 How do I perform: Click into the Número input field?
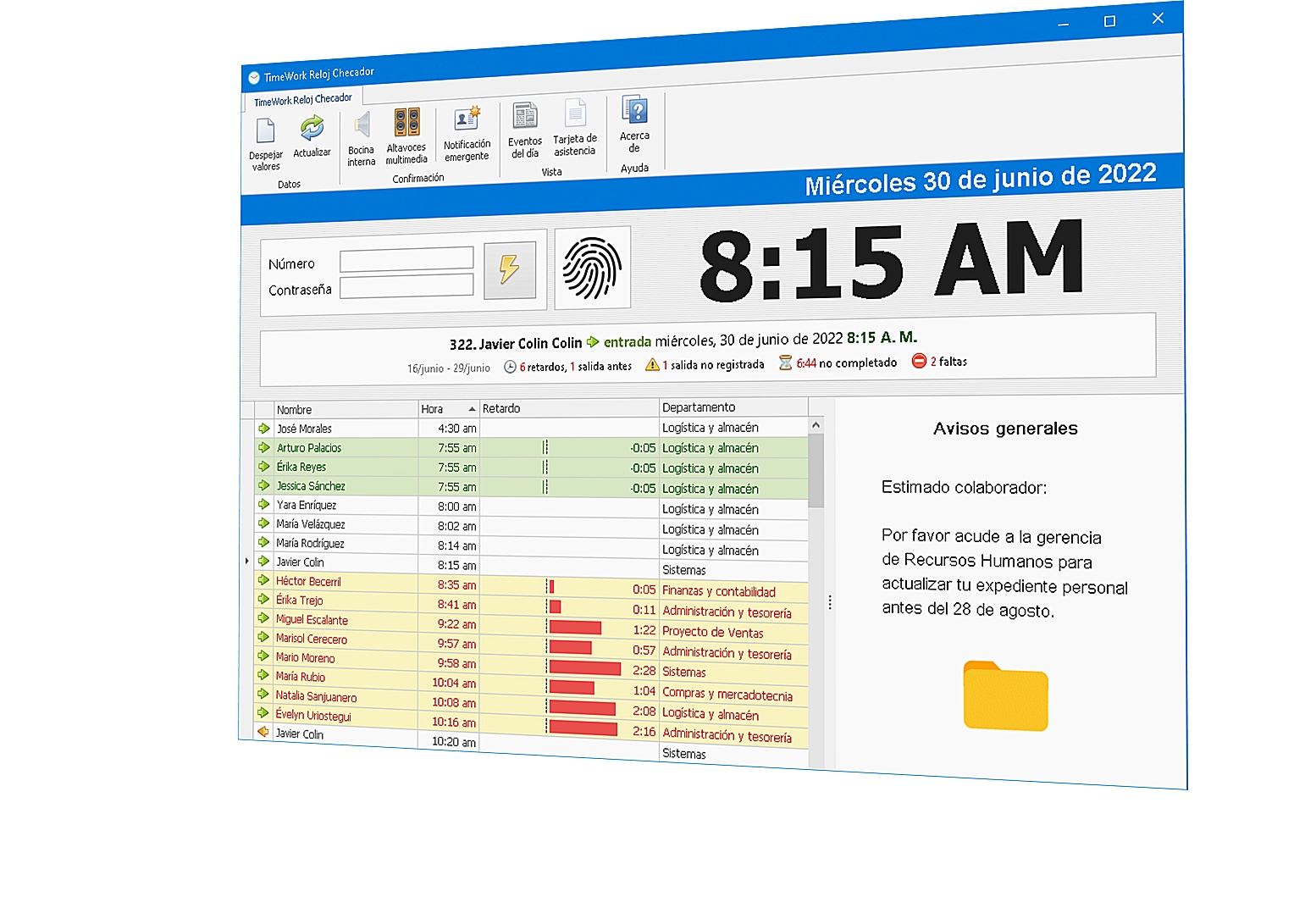click(x=406, y=259)
